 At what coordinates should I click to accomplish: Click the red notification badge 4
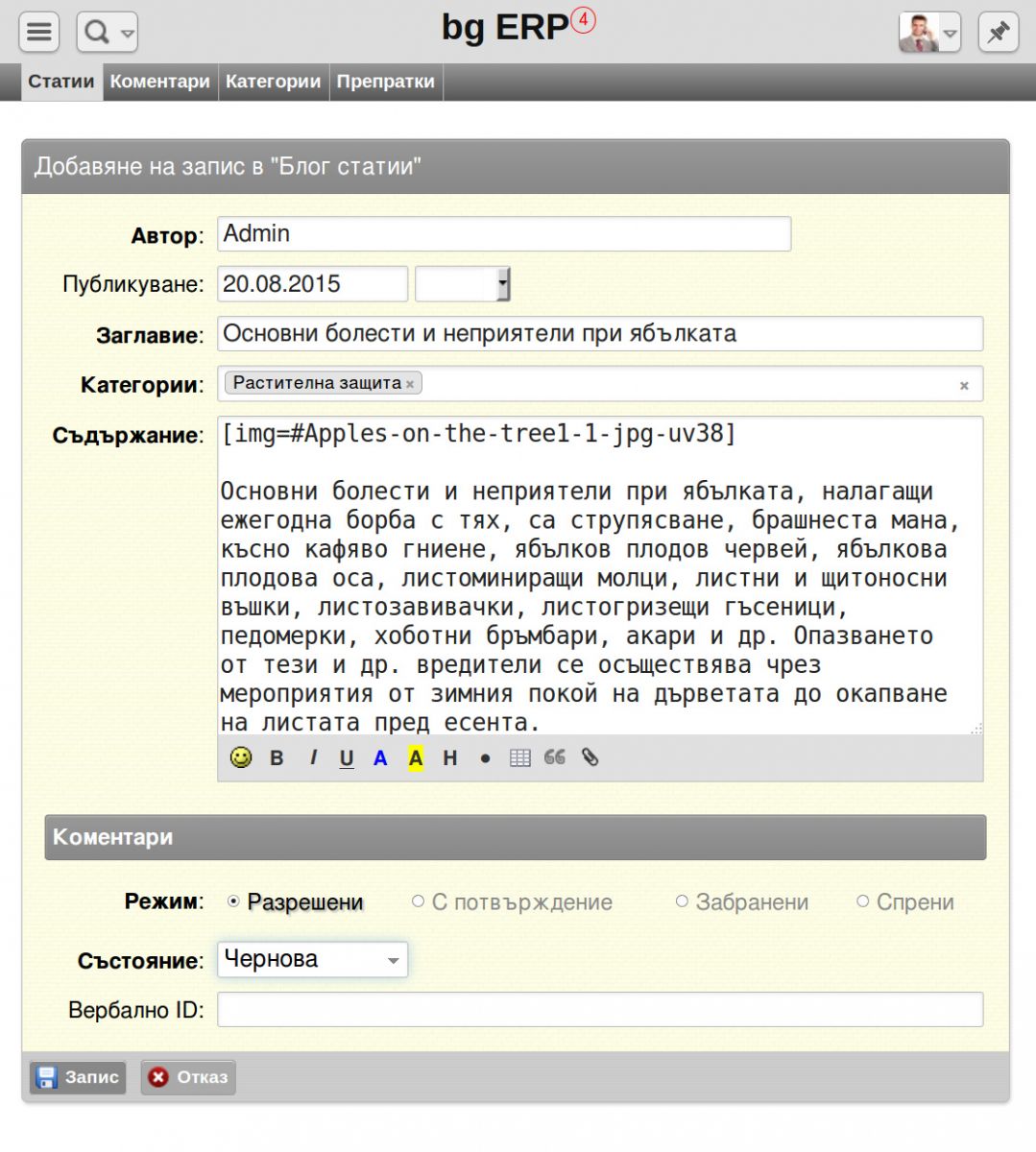(x=584, y=19)
